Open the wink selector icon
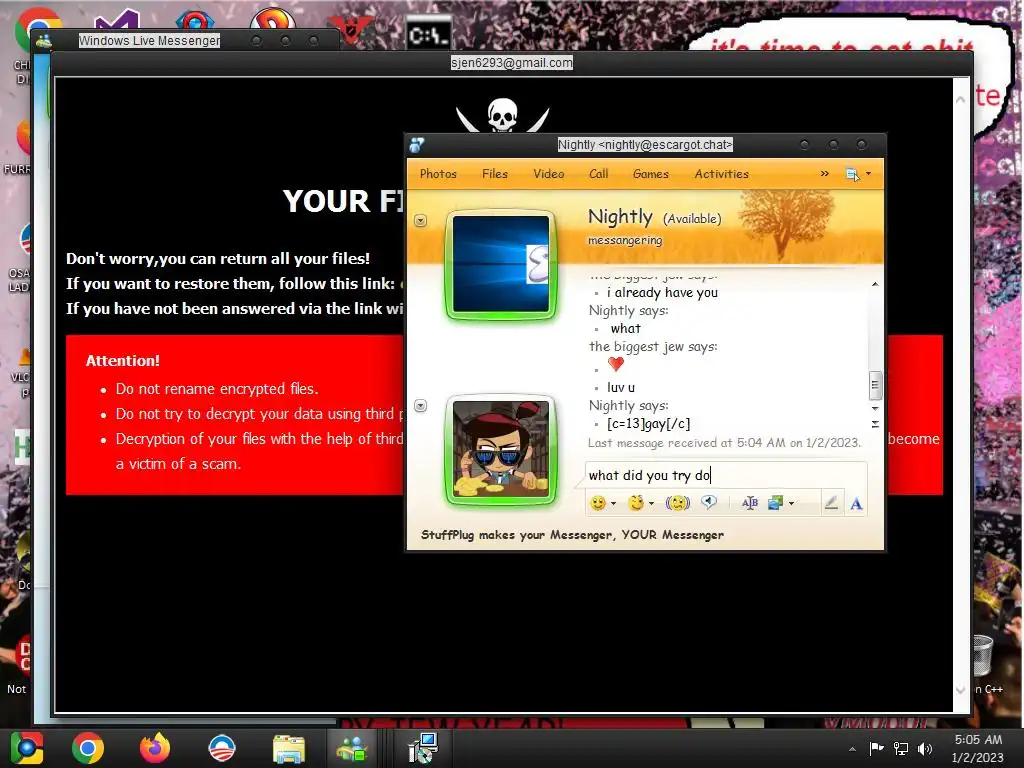The height and width of the screenshot is (768, 1024). 635,503
